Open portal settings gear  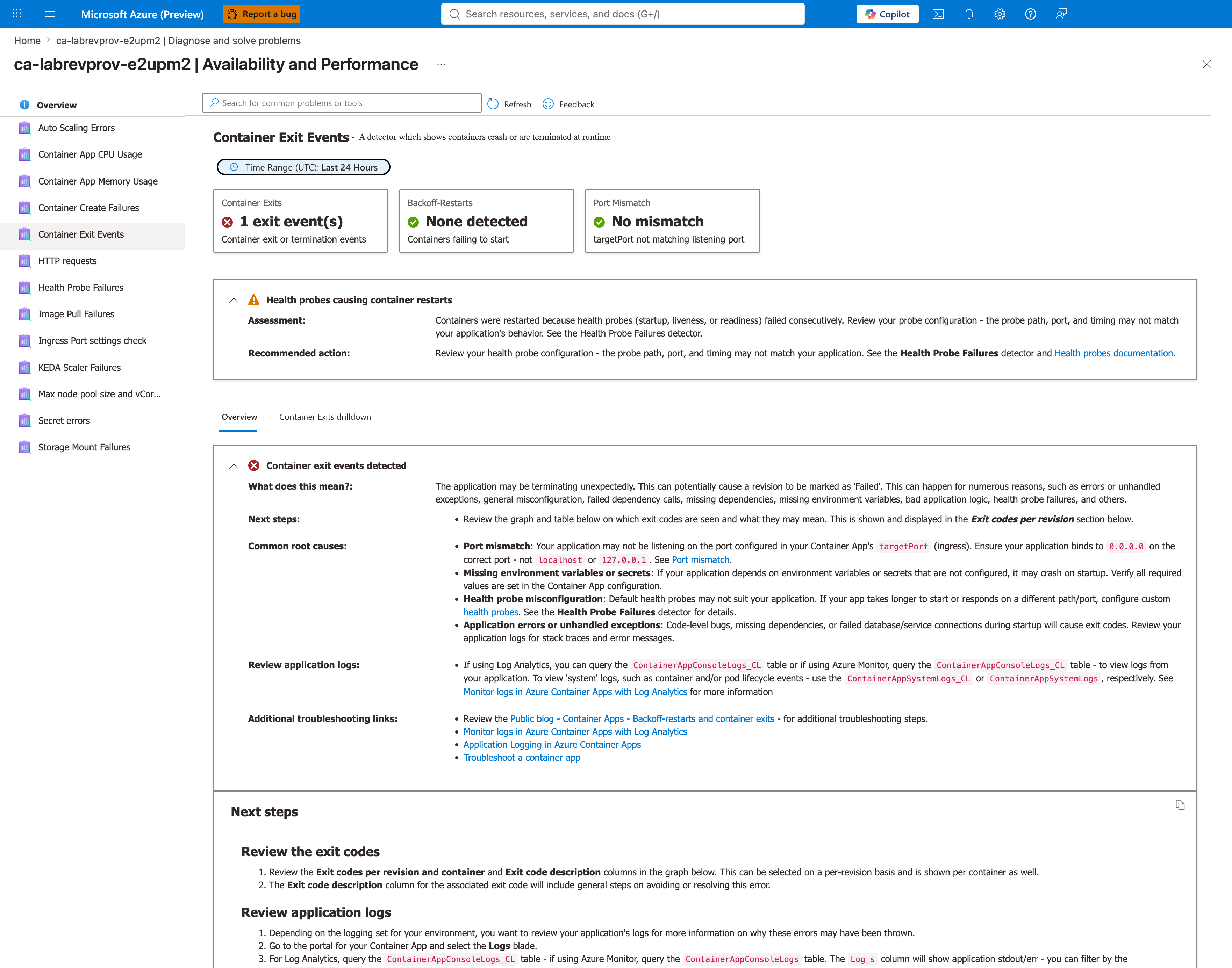1000,14
